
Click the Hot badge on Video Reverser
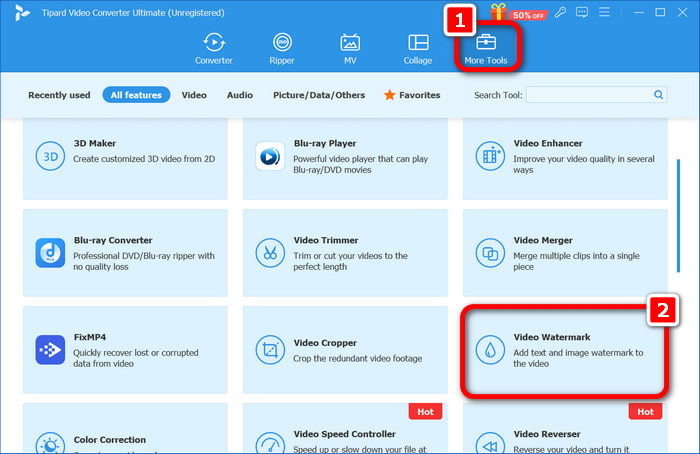point(645,412)
